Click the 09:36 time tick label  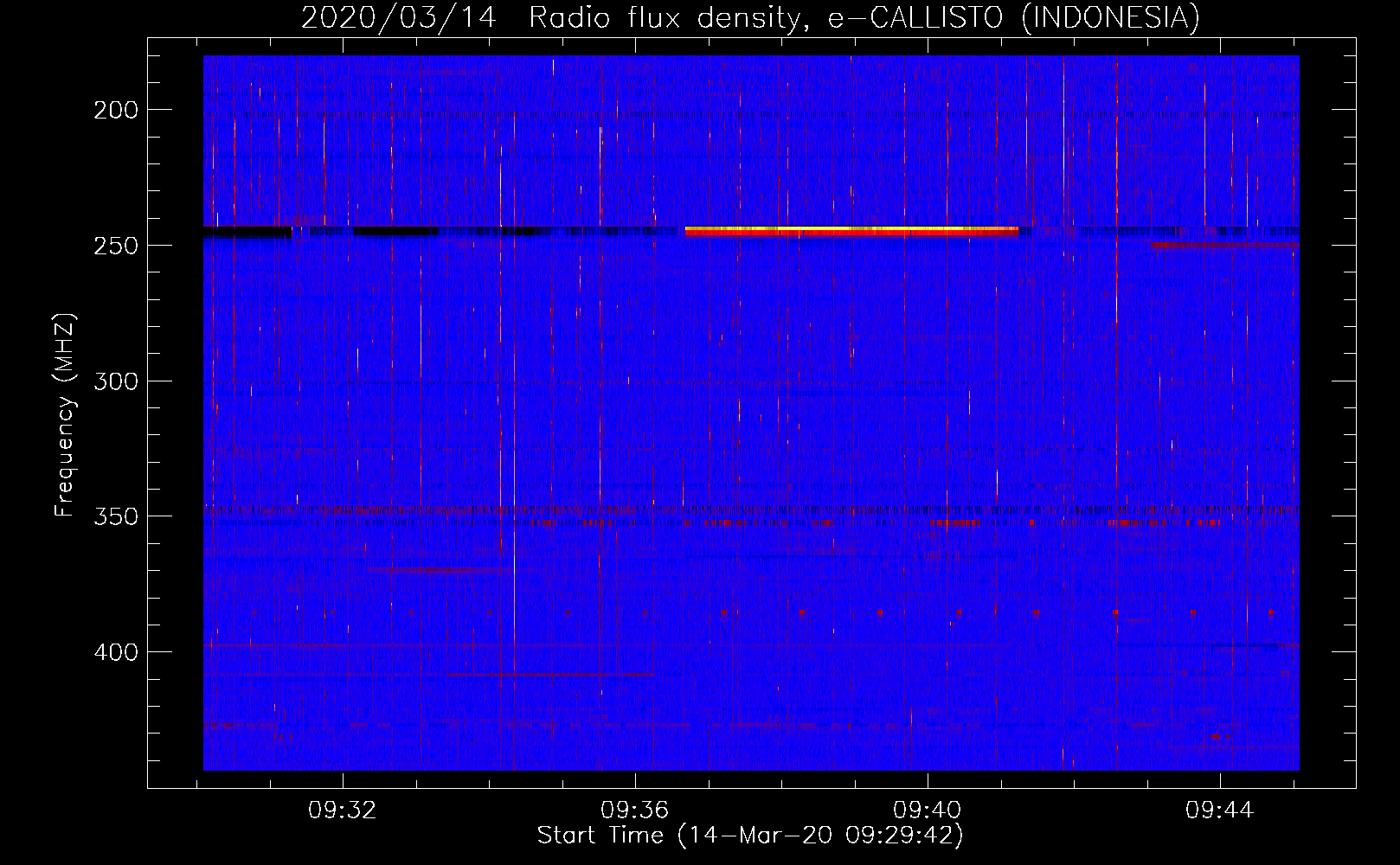(x=635, y=811)
